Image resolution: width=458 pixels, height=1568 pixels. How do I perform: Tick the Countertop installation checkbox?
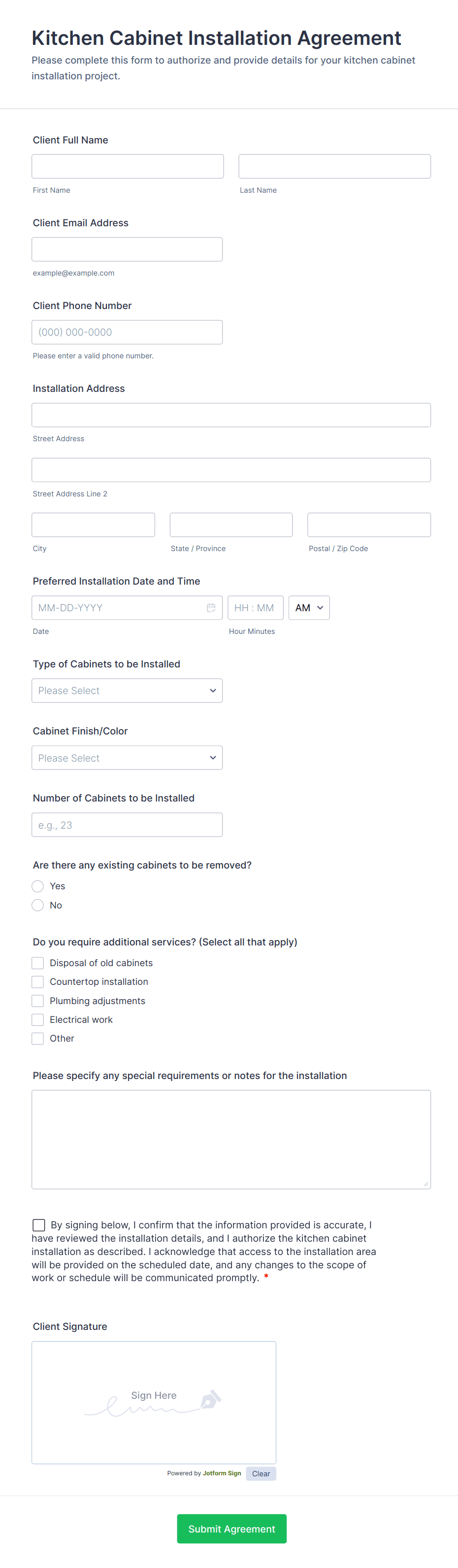(38, 982)
